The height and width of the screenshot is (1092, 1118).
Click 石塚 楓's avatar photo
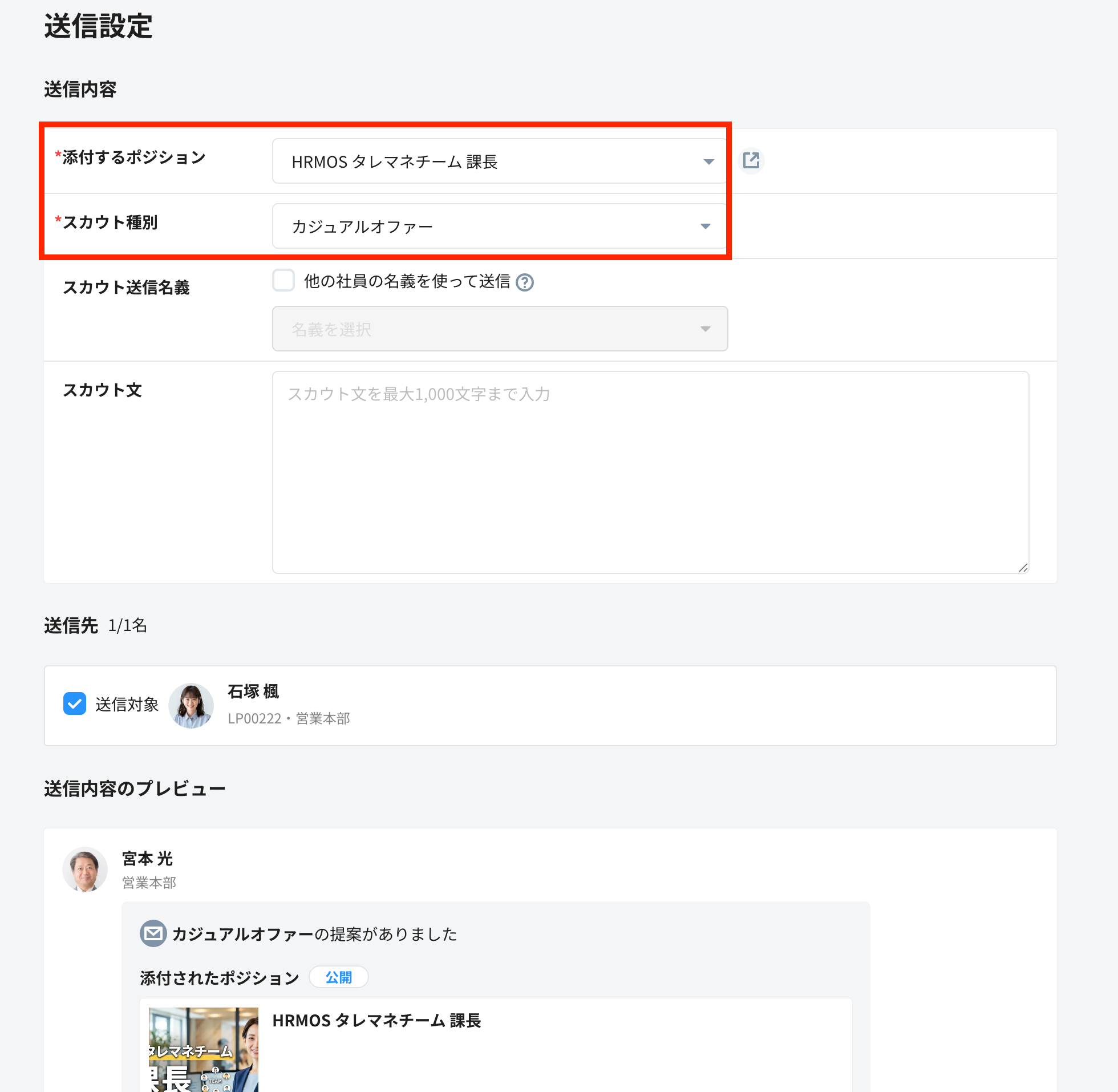191,705
